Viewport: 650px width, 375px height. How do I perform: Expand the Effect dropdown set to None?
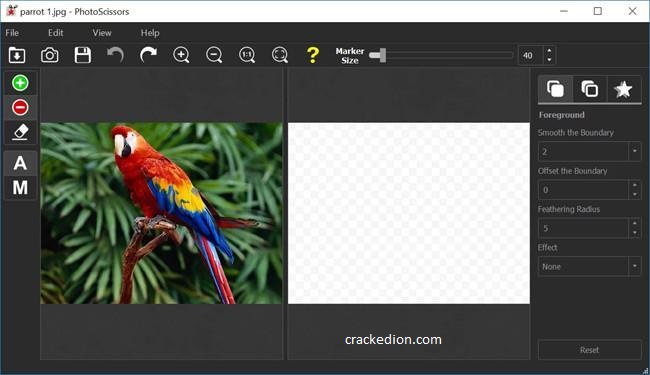coord(635,266)
